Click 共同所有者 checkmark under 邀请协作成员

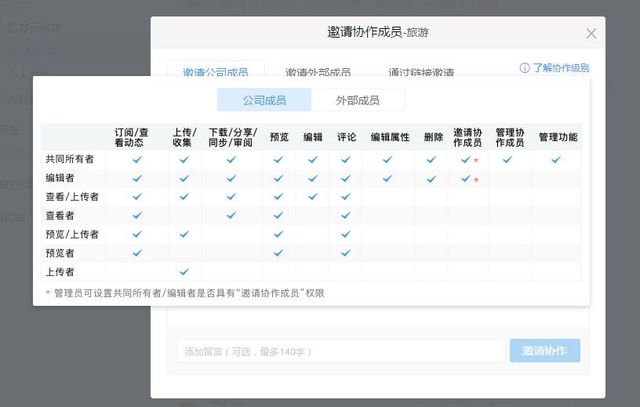click(466, 160)
